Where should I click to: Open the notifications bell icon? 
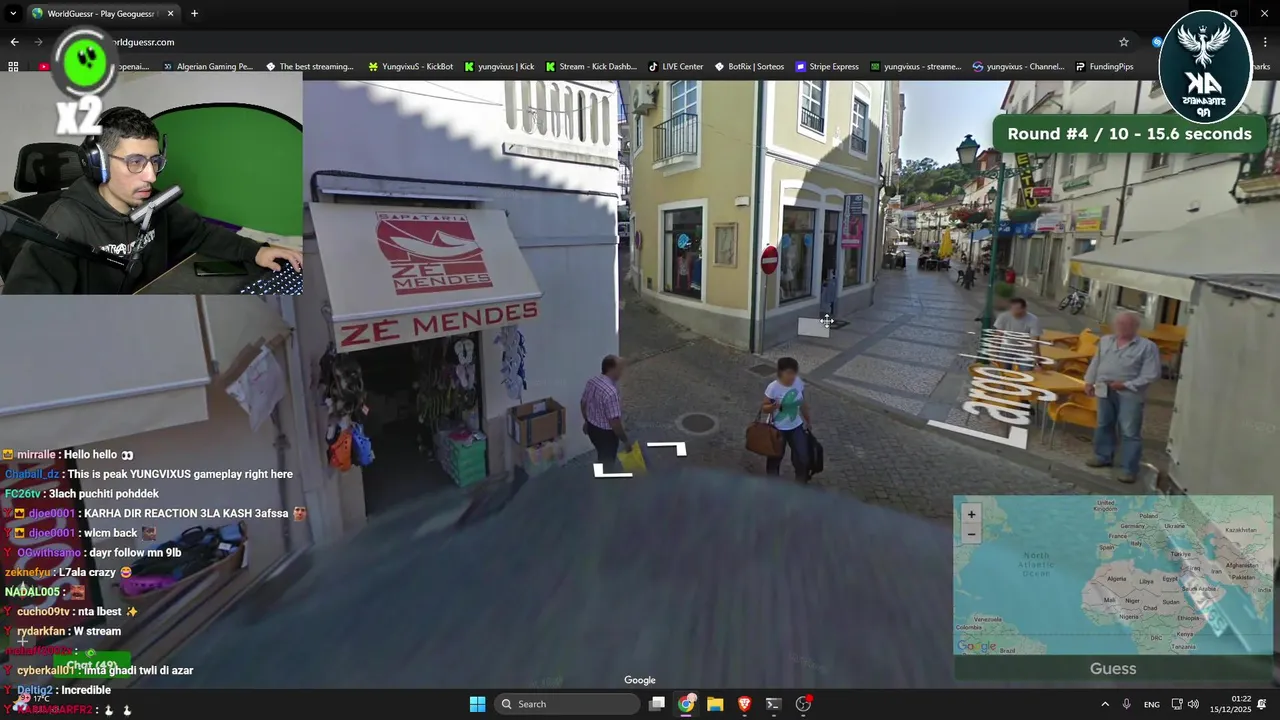pyautogui.click(x=1262, y=704)
